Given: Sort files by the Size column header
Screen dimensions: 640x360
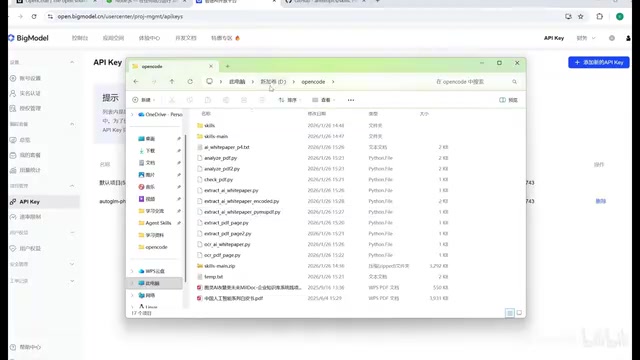Looking at the screenshot, I should pyautogui.click(x=424, y=114).
